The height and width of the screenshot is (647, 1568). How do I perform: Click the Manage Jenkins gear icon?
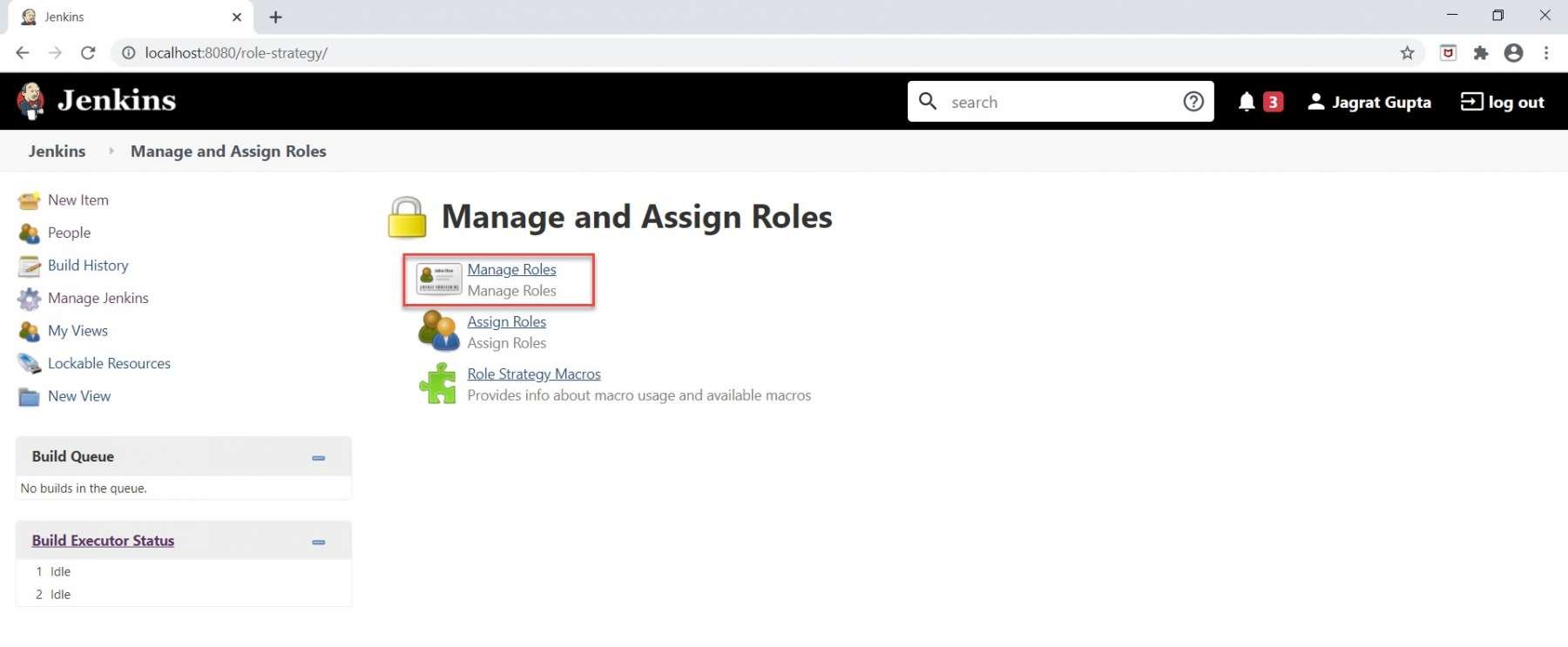click(x=29, y=299)
